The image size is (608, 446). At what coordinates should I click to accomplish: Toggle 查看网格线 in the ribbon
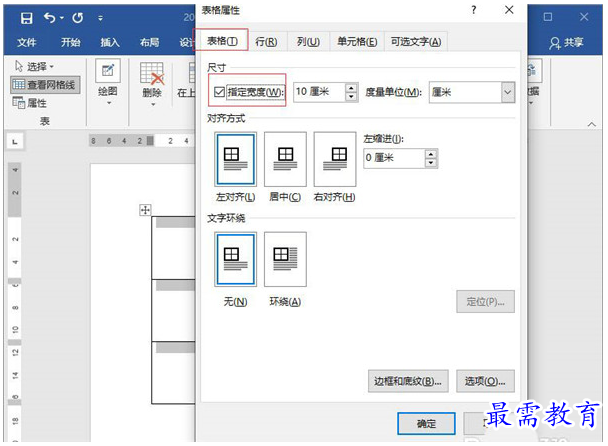tap(45, 85)
